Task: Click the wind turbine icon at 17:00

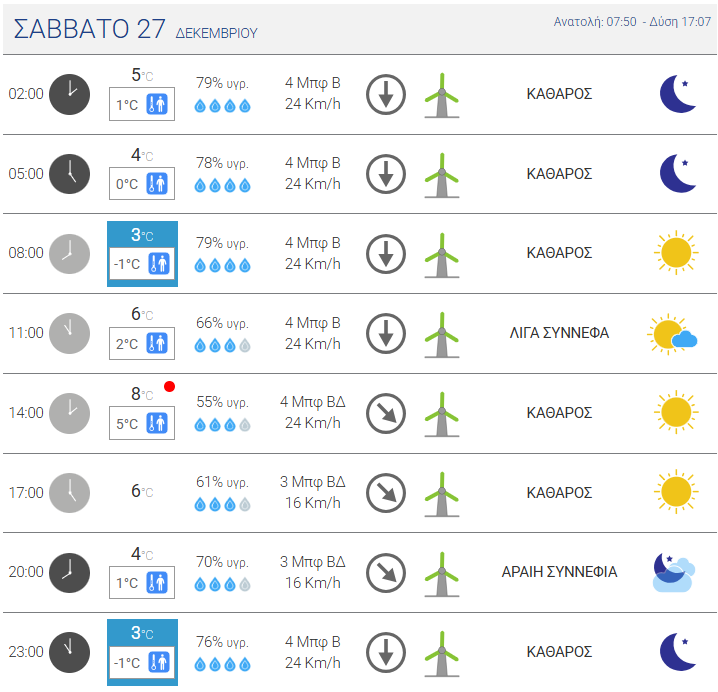Action: pos(441,494)
